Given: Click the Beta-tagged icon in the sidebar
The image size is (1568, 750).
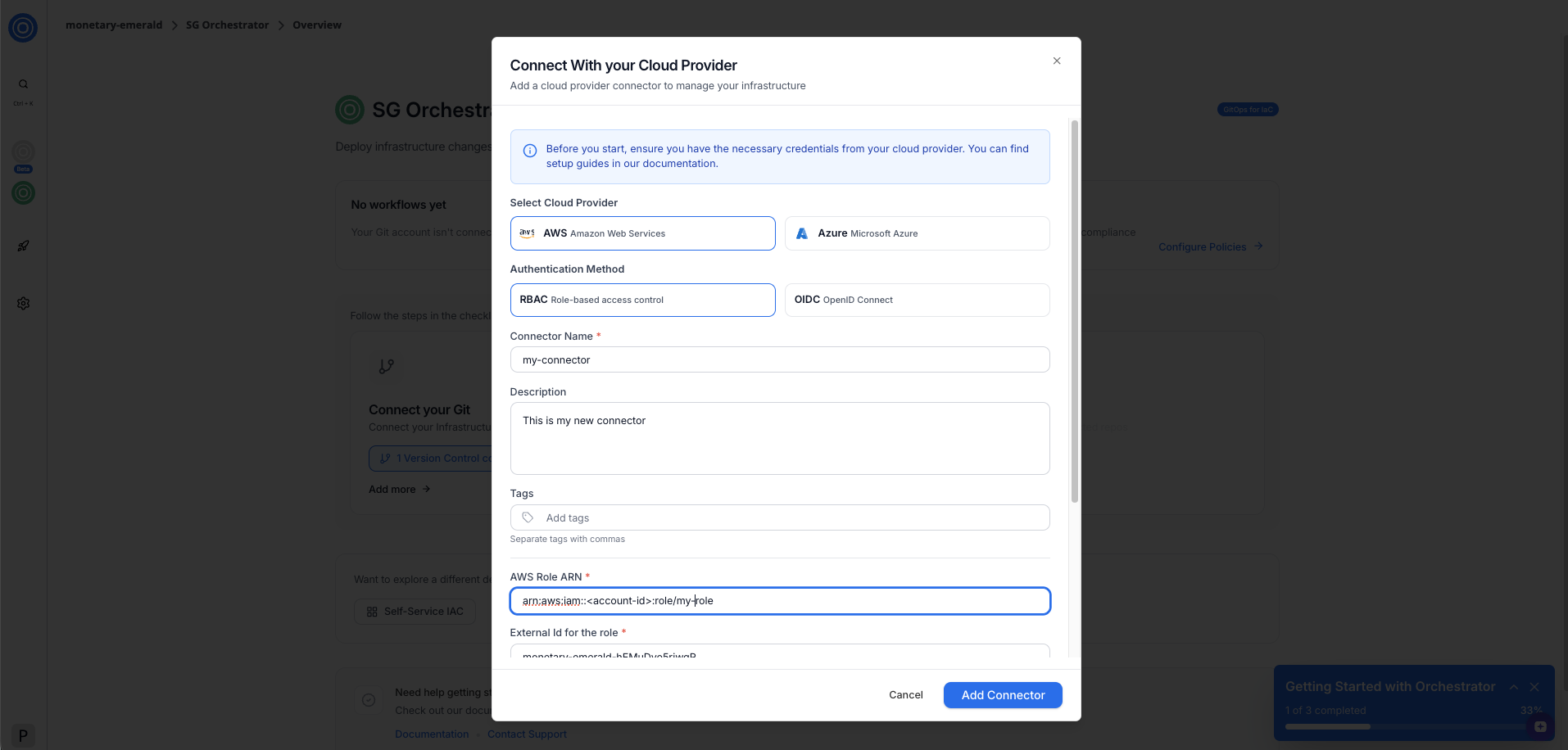Looking at the screenshot, I should coord(23,154).
